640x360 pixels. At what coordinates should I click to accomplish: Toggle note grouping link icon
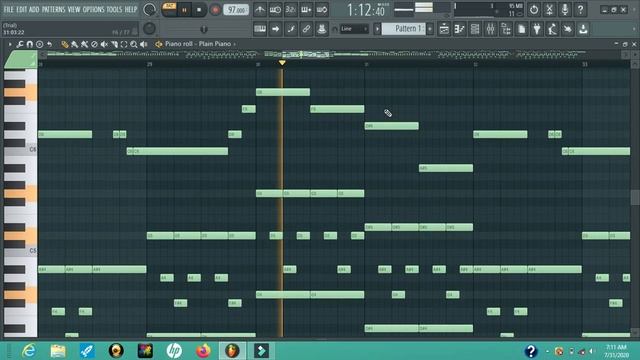(x=306, y=29)
